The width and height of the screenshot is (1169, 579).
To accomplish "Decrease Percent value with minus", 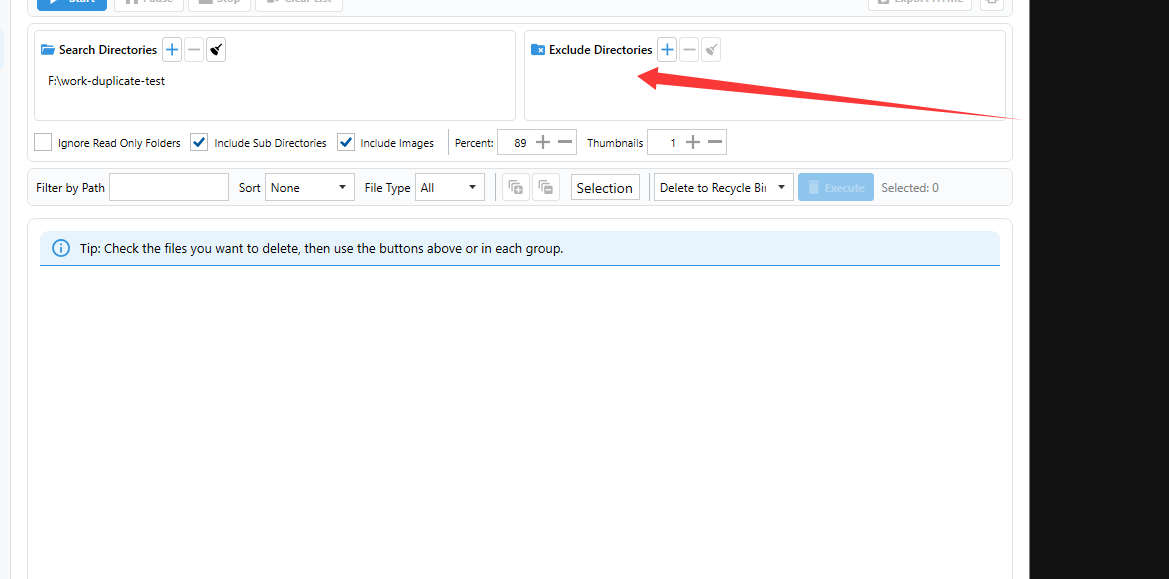I will tap(565, 142).
